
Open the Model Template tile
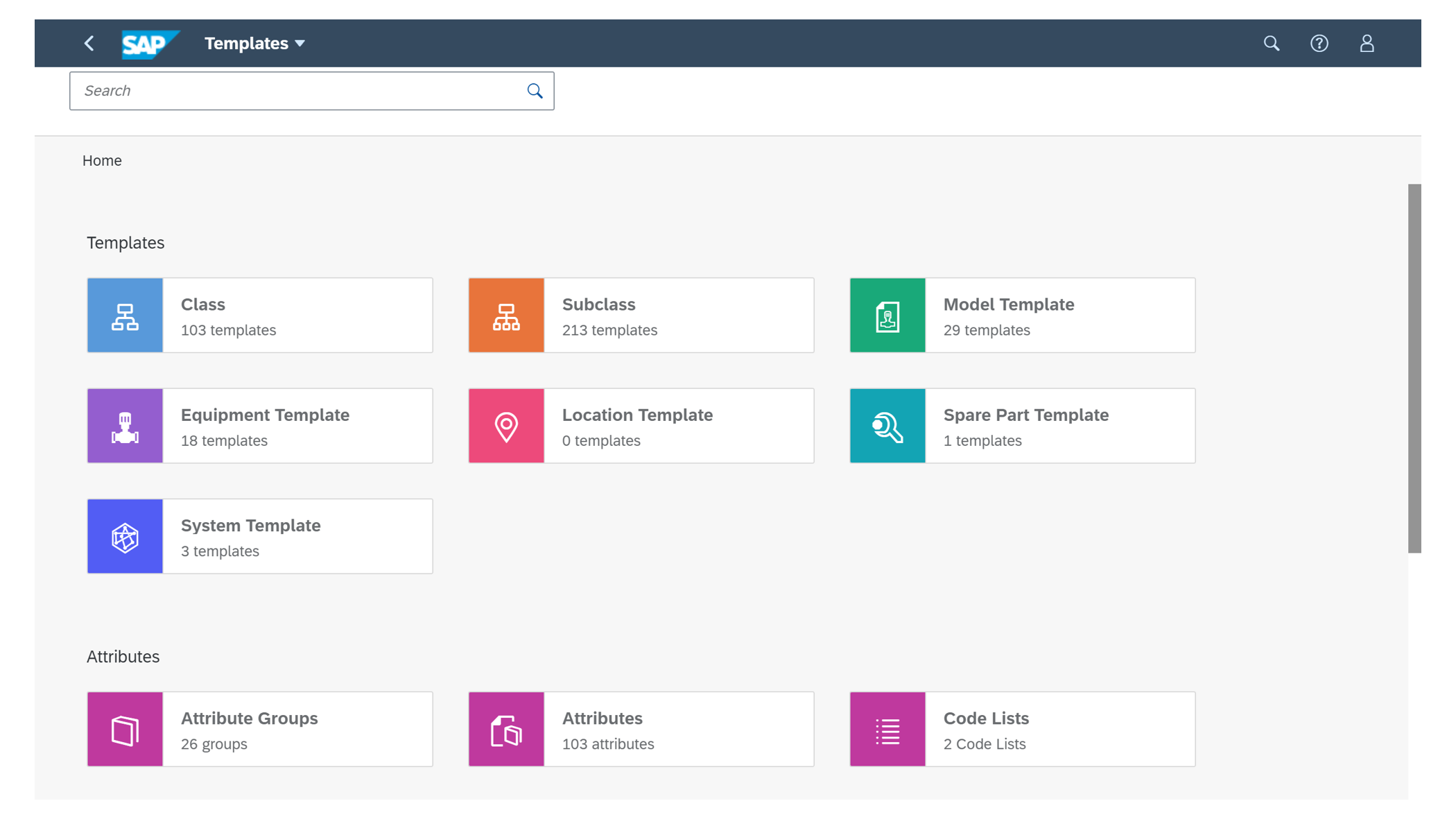[1023, 316]
